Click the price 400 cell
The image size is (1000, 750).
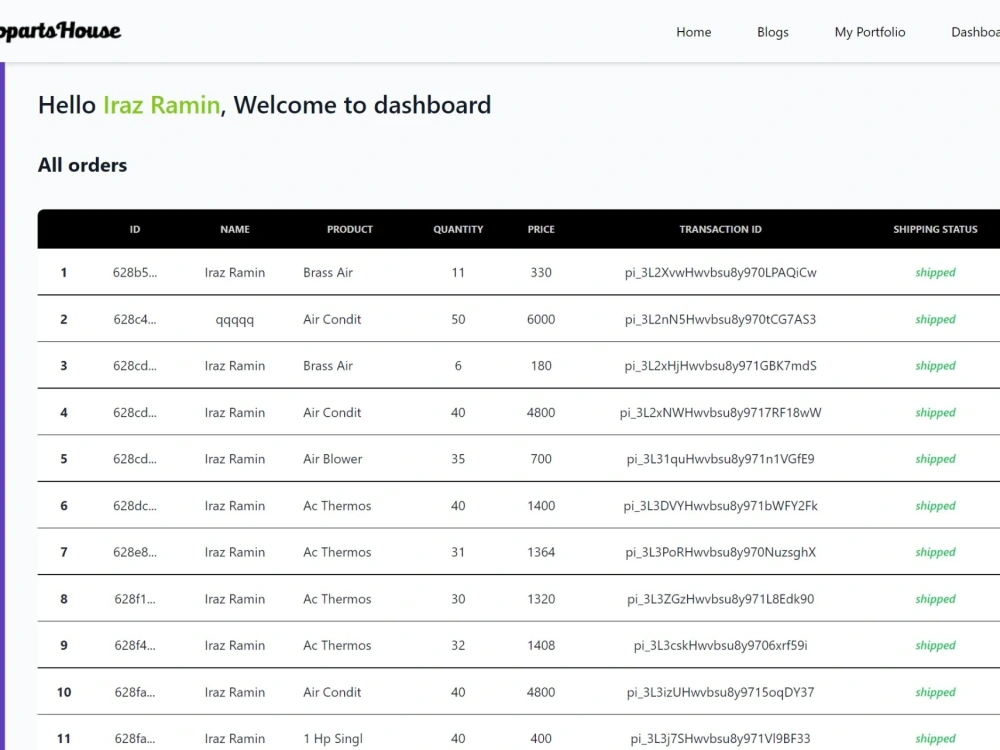tap(541, 739)
